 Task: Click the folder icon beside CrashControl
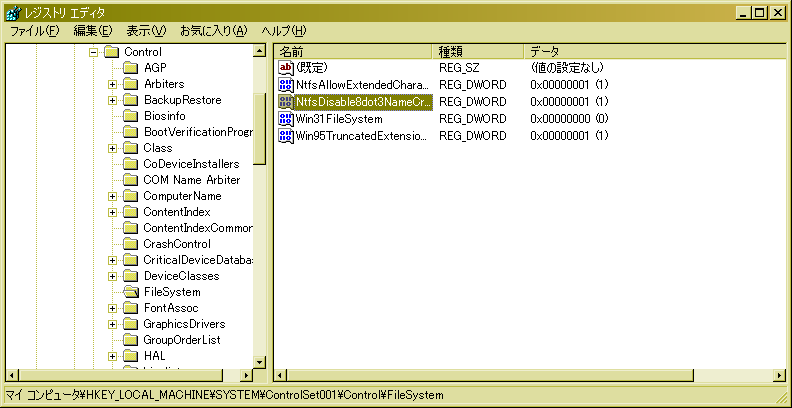pos(130,244)
